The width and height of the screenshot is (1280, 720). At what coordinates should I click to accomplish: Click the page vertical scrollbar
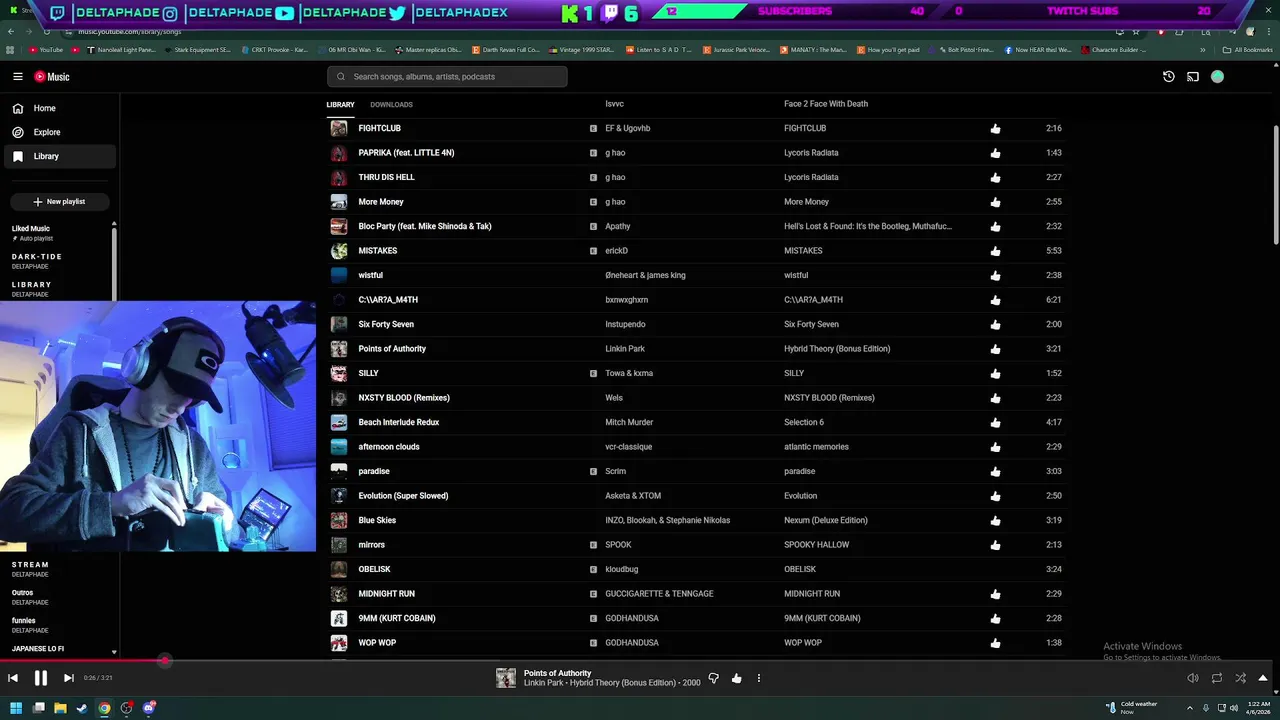1275,185
